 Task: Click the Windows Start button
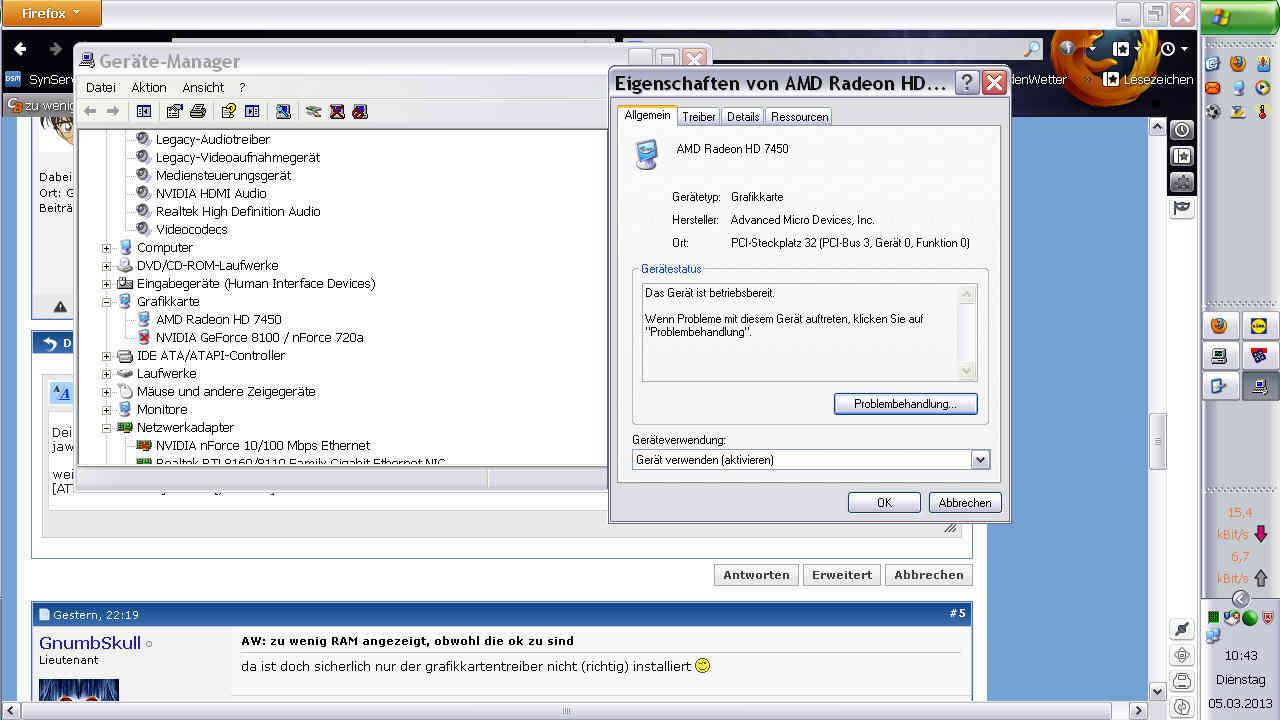pyautogui.click(x=1240, y=17)
